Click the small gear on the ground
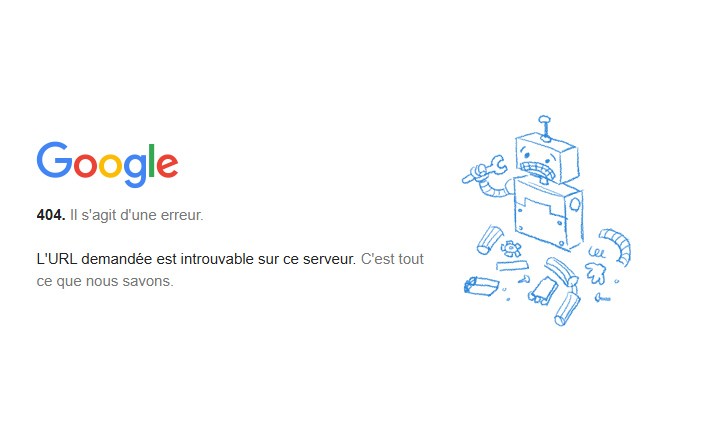The width and height of the screenshot is (709, 425). click(x=511, y=249)
